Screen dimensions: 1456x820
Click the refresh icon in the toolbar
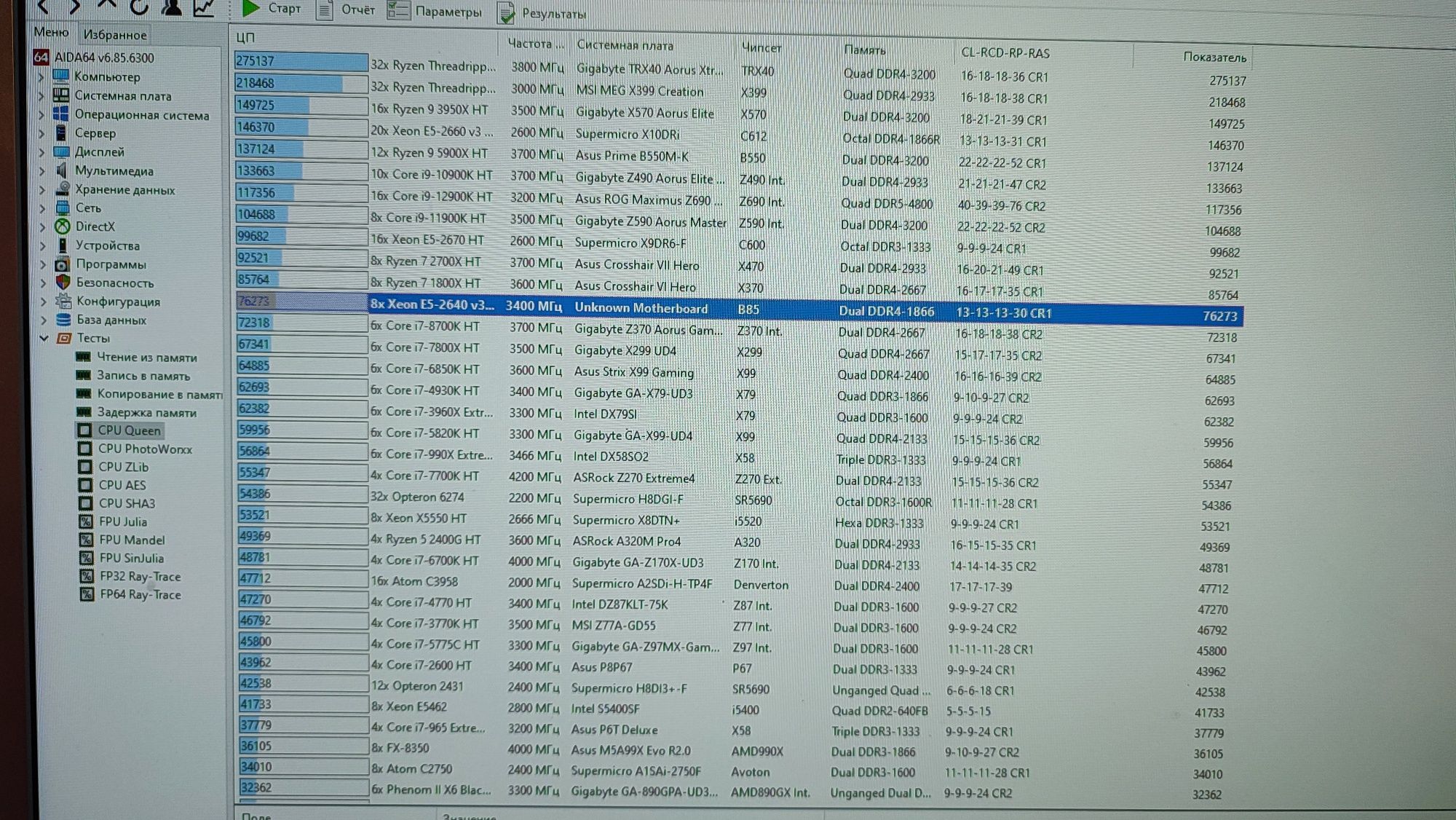pyautogui.click(x=139, y=7)
